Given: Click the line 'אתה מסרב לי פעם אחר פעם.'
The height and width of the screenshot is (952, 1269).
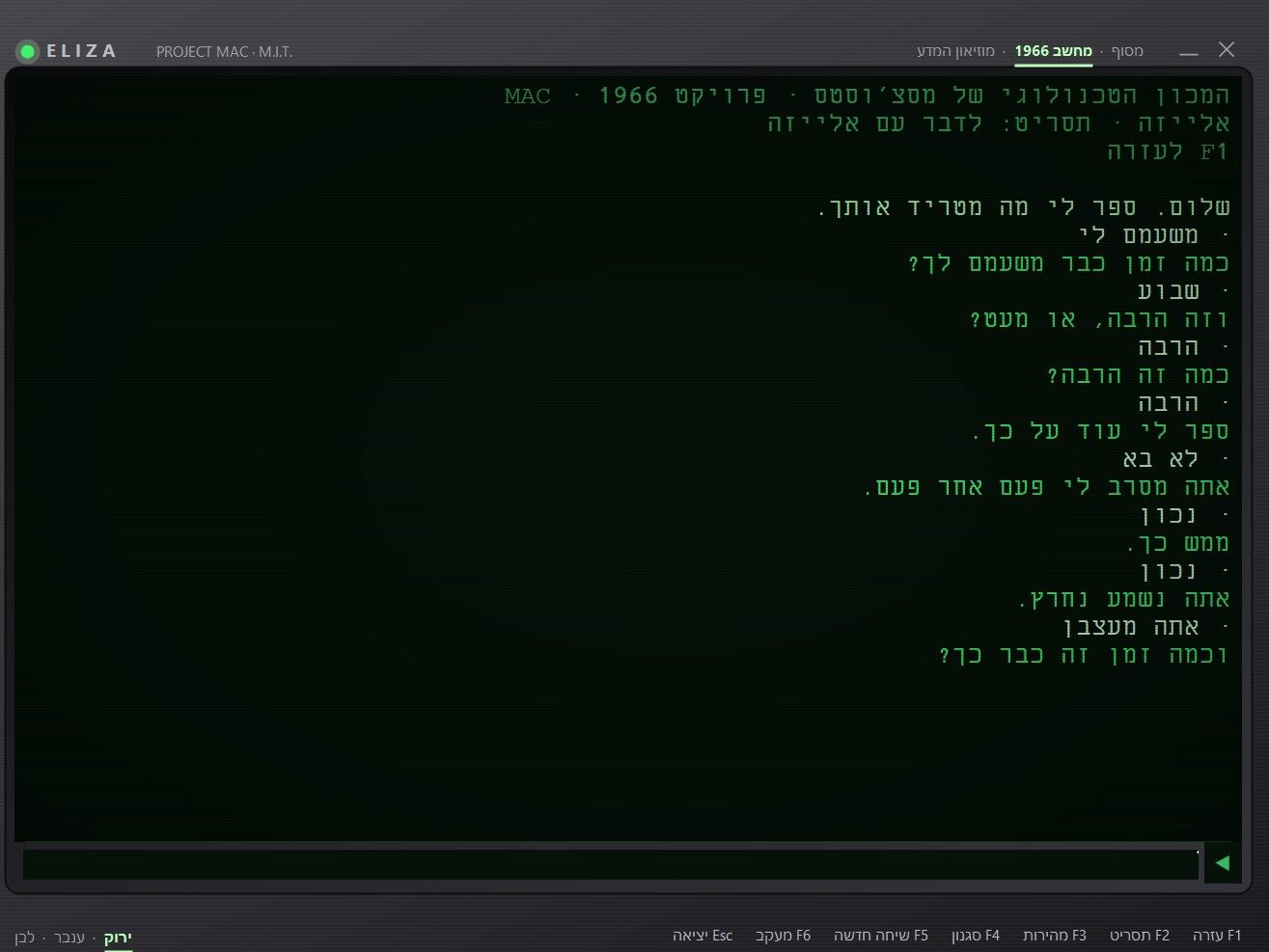Looking at the screenshot, I should coord(1047,487).
